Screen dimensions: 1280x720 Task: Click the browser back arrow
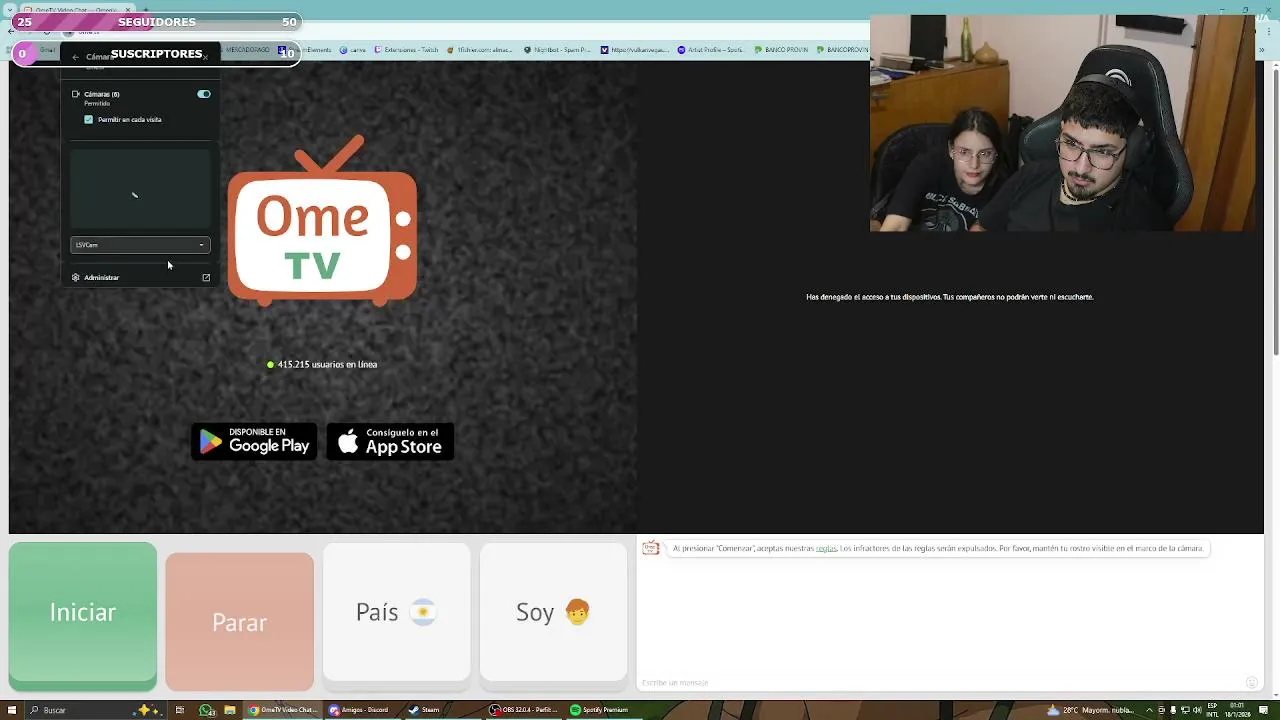[12, 31]
